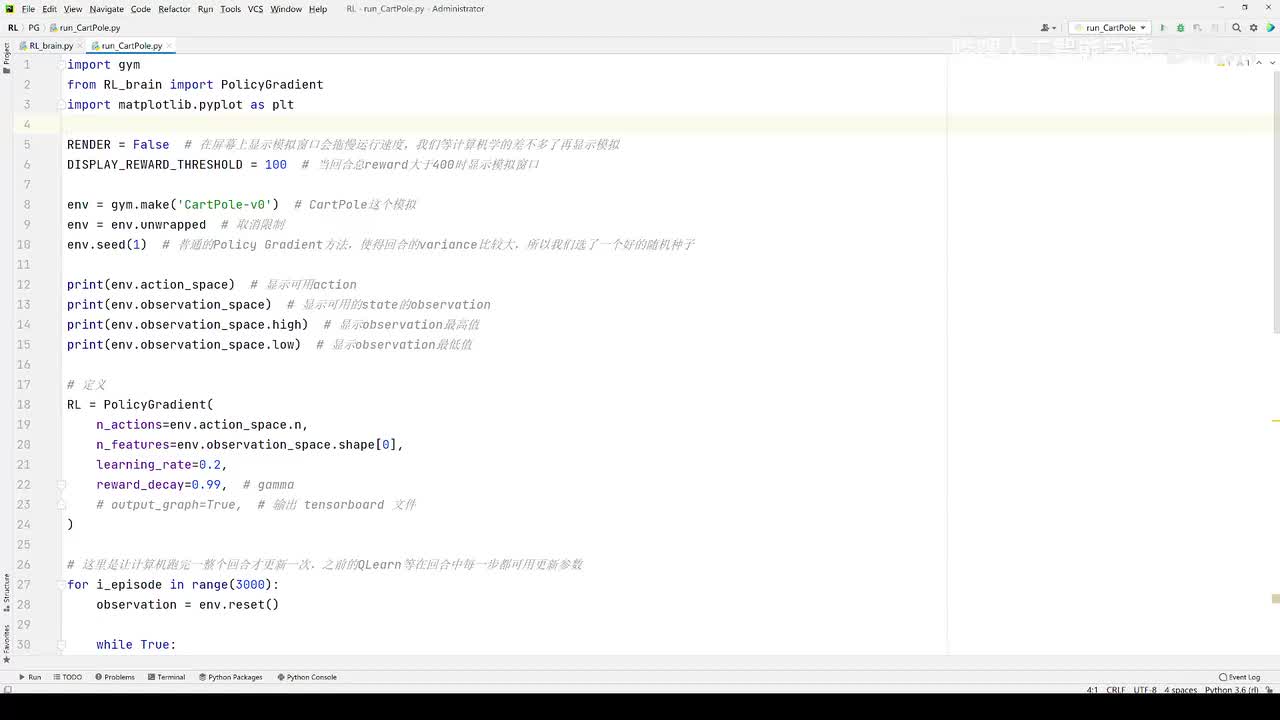Image resolution: width=1280 pixels, height=720 pixels.
Task: Open the Code menu
Action: 141,9
